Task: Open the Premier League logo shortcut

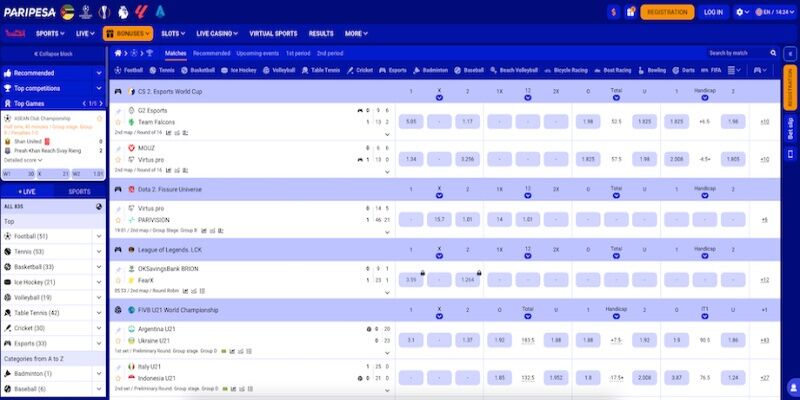Action: coord(122,11)
